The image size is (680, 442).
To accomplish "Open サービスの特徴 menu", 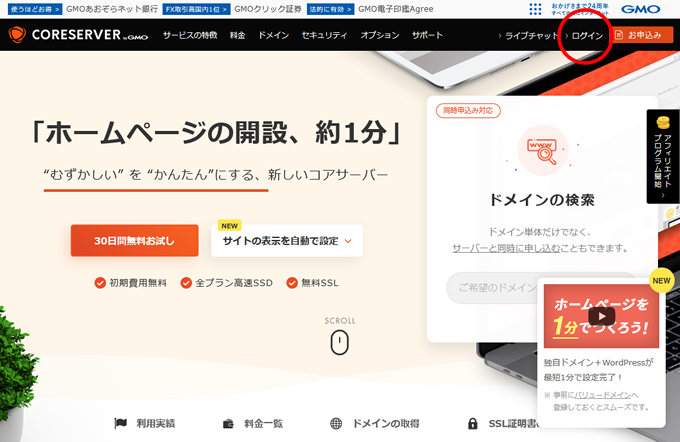I will (190, 35).
